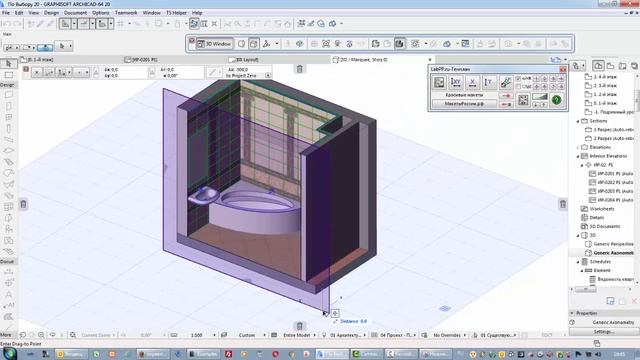Select the 3D Documents navigator item
The width and height of the screenshot is (640, 360).
click(x=601, y=227)
